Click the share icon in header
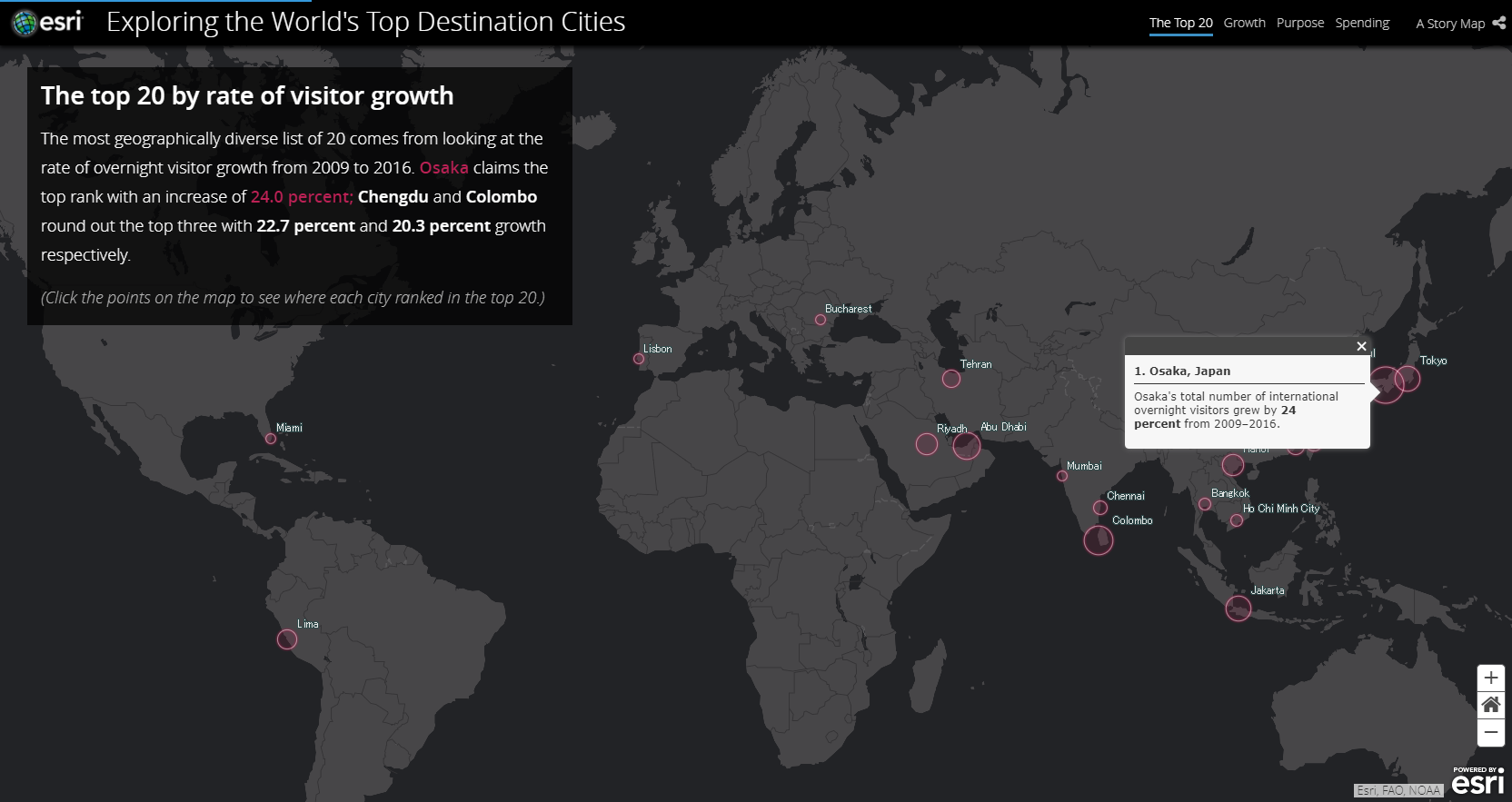Screen dimensions: 1512x802 pyautogui.click(x=1498, y=23)
